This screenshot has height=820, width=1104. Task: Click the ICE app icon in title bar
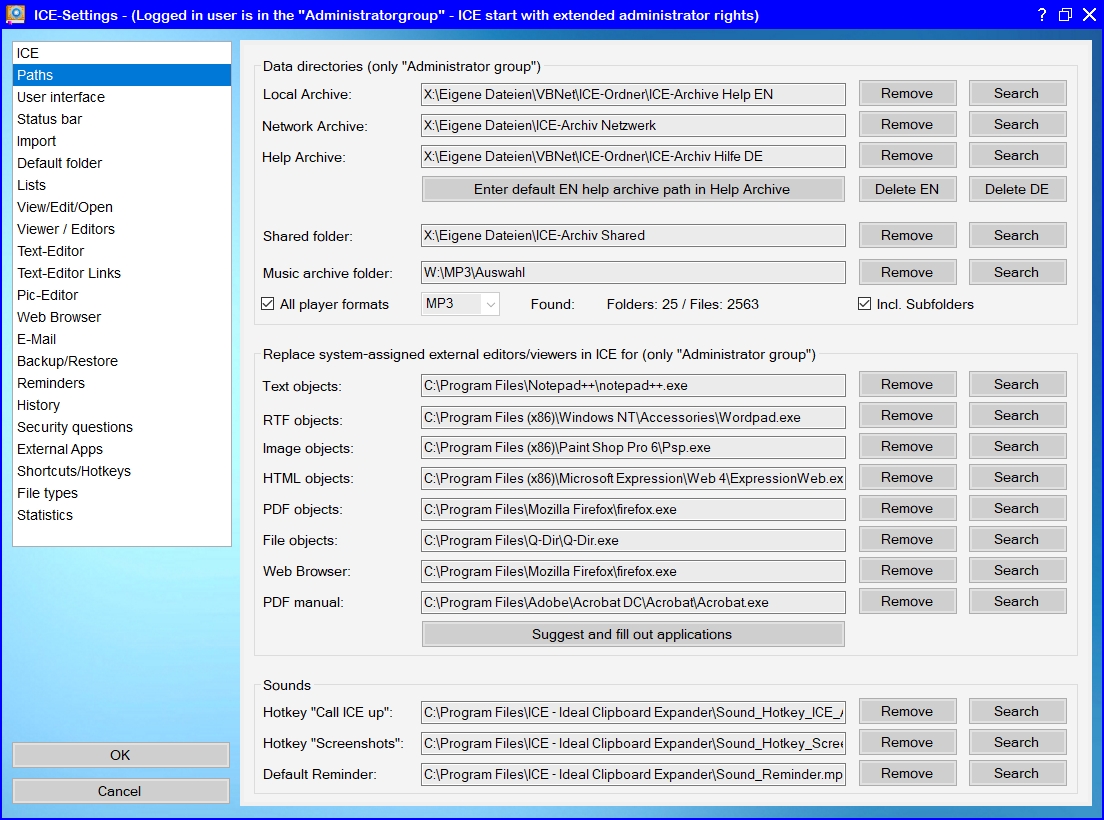point(15,15)
